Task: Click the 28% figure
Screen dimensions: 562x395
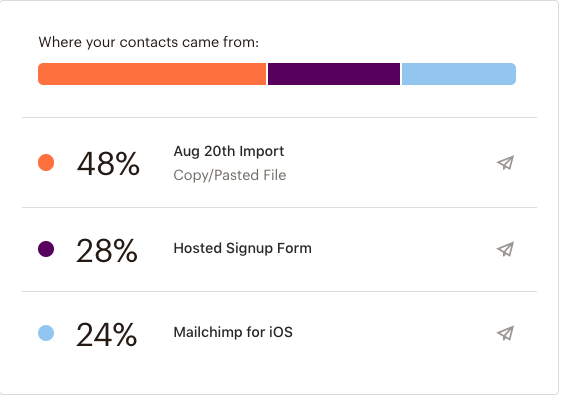Action: tap(107, 251)
